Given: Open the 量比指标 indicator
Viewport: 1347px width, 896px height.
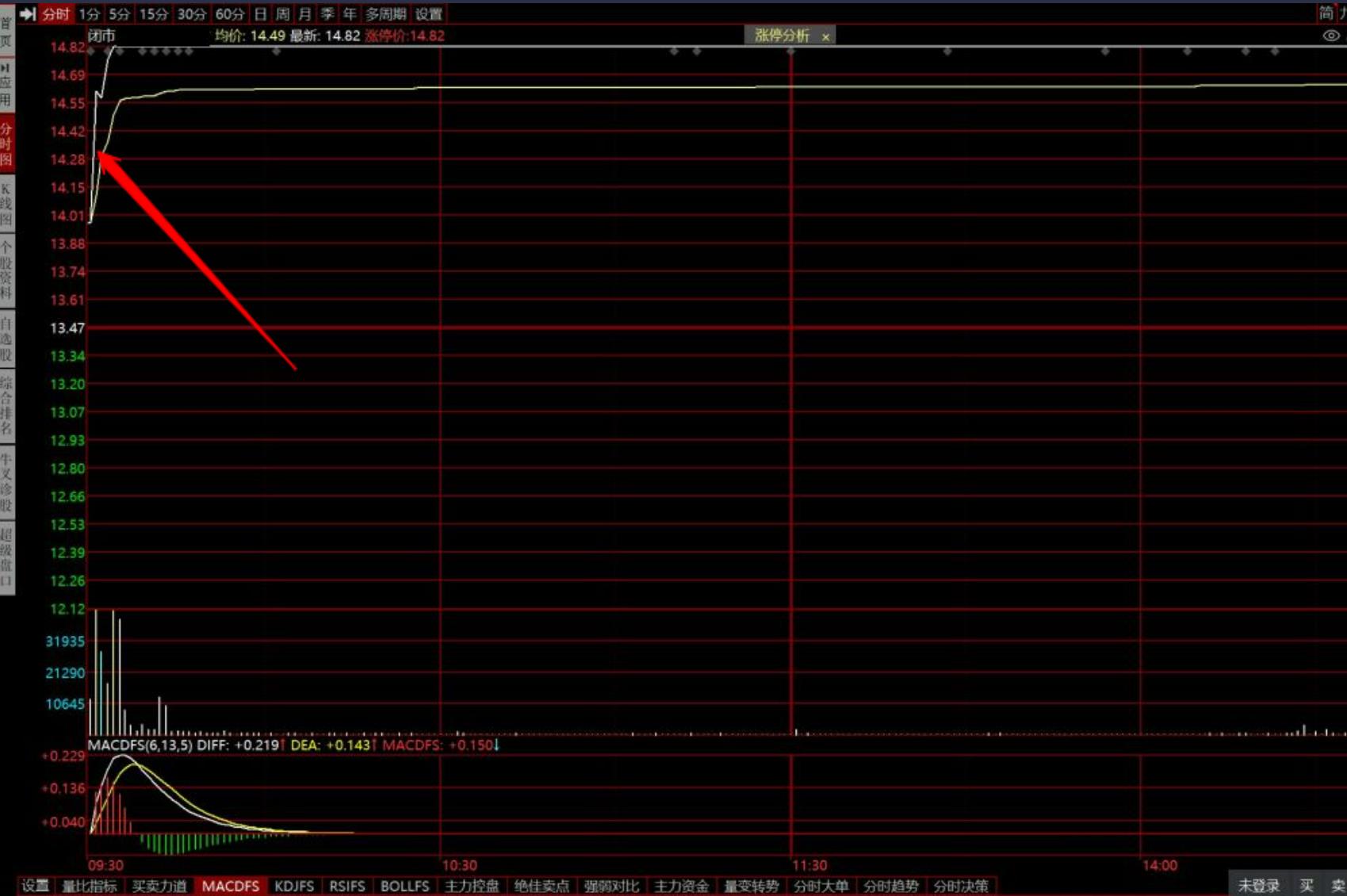Looking at the screenshot, I should pyautogui.click(x=90, y=886).
